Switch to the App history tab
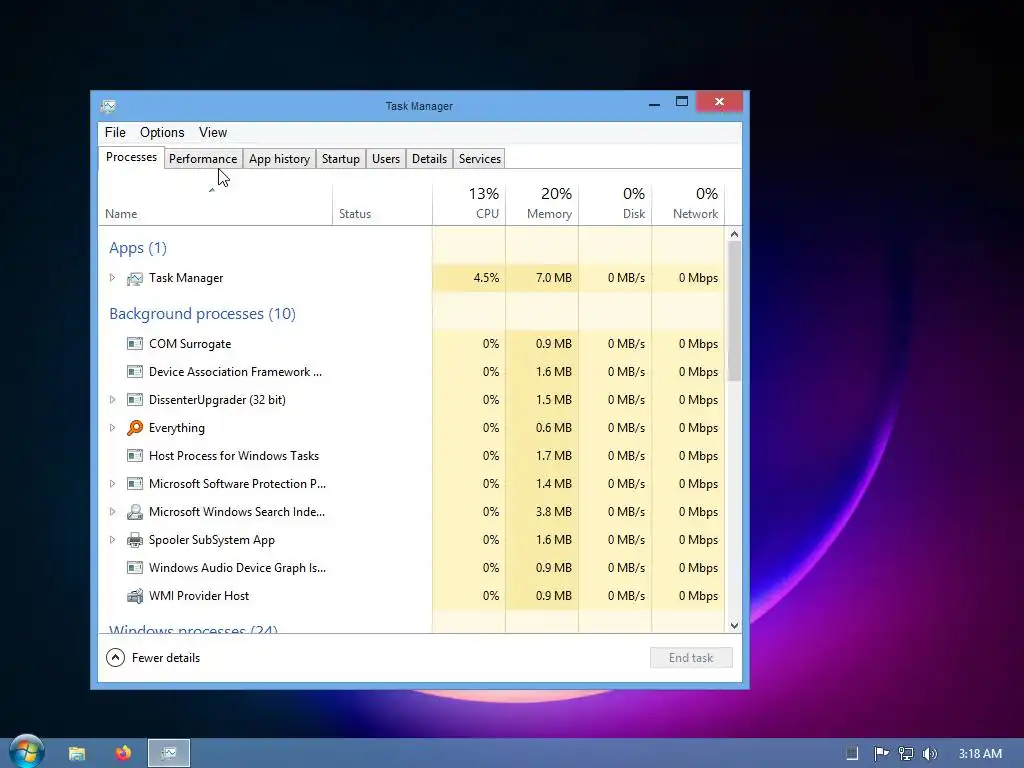The height and width of the screenshot is (768, 1024). 280,159
